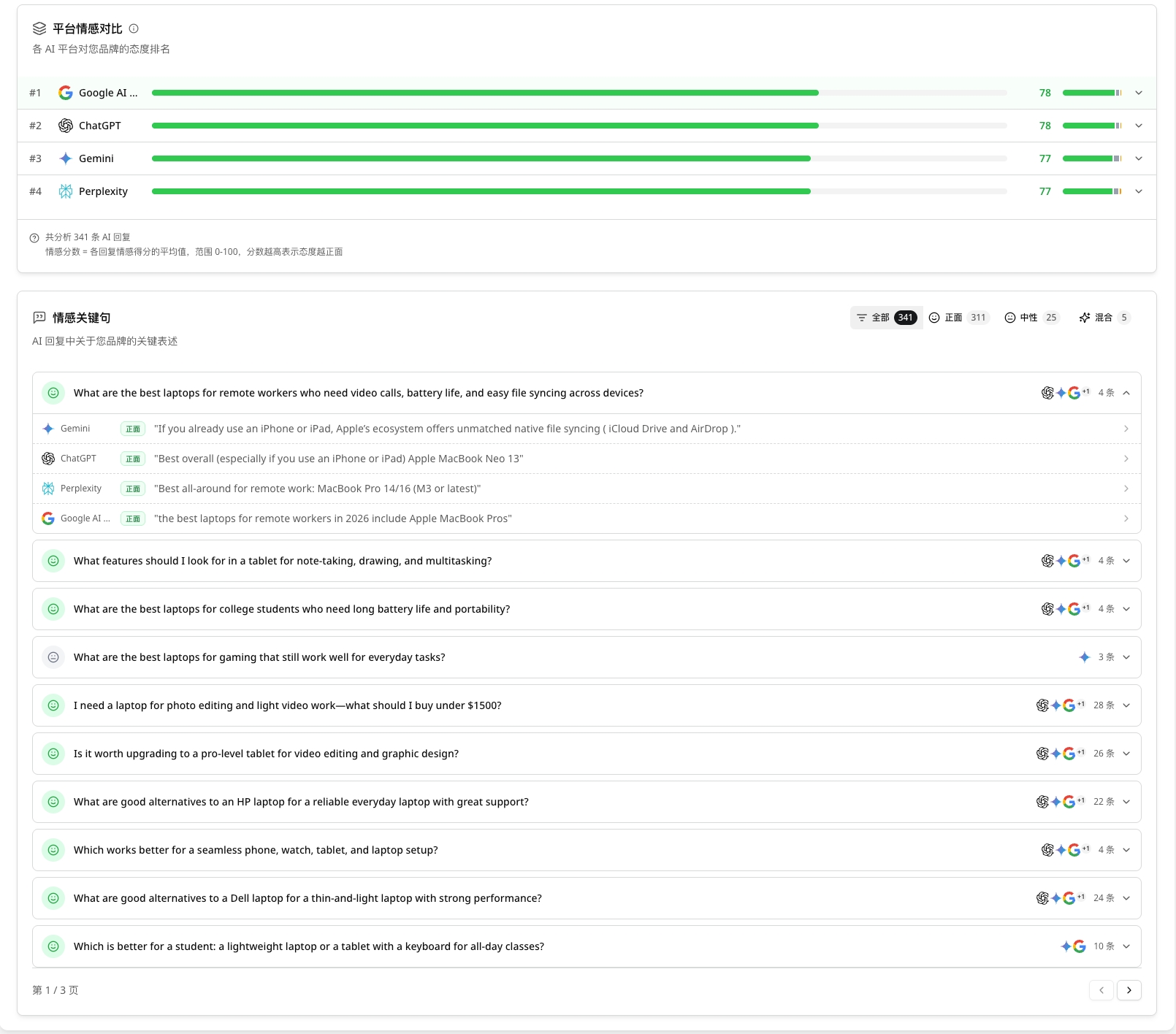1176x1034 pixels.
Task: Click the neutral face icon on the gaming laptops question
Action: click(53, 657)
